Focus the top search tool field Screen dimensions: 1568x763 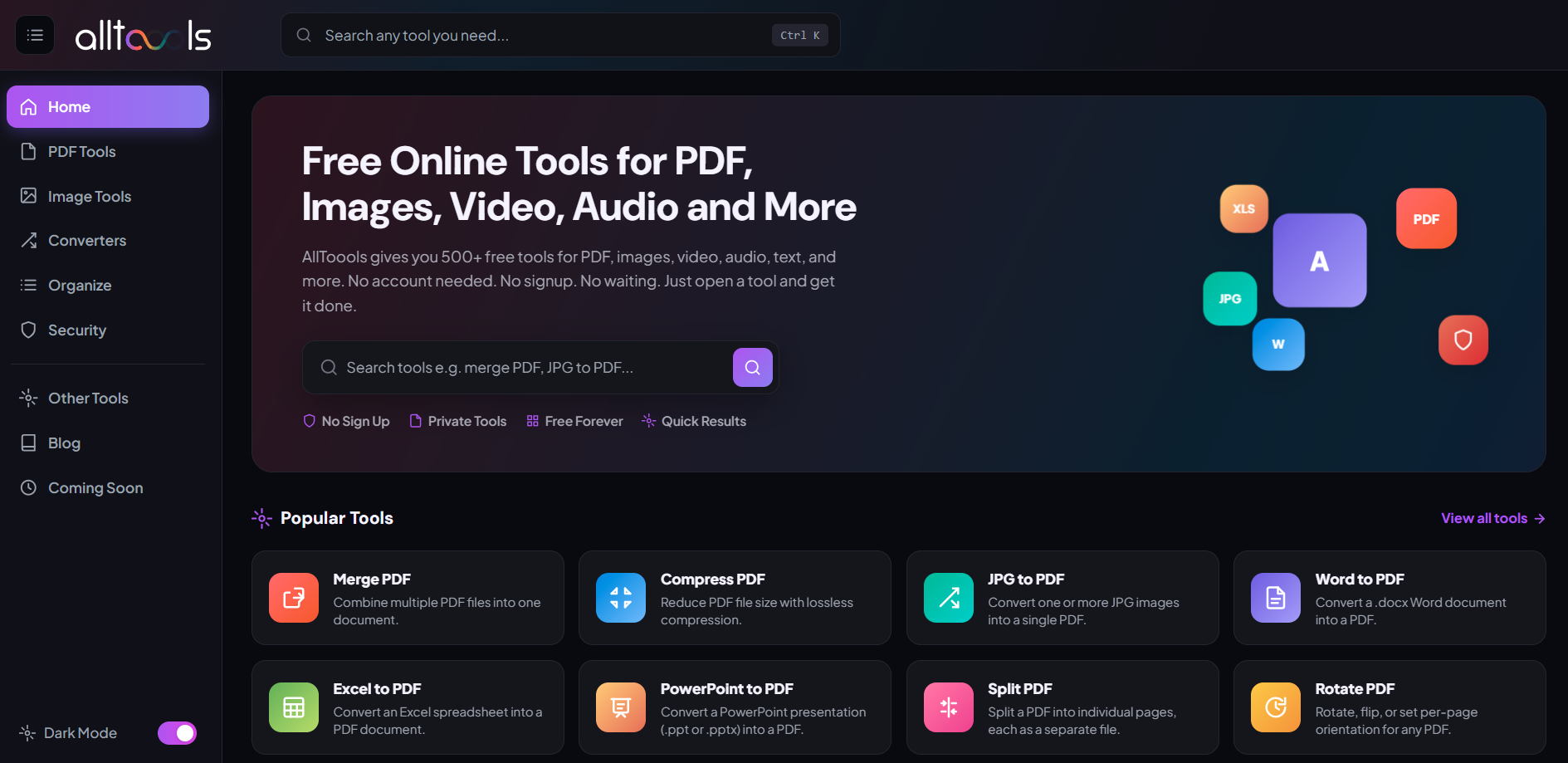[x=560, y=35]
